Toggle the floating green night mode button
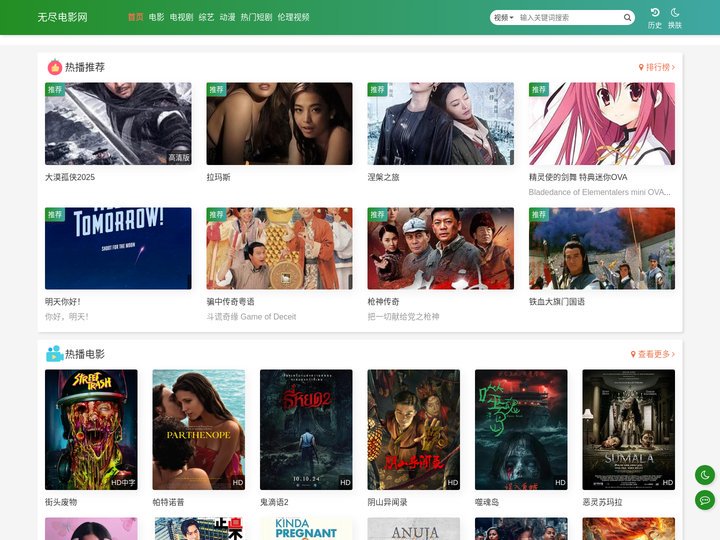The width and height of the screenshot is (720, 540). point(705,475)
